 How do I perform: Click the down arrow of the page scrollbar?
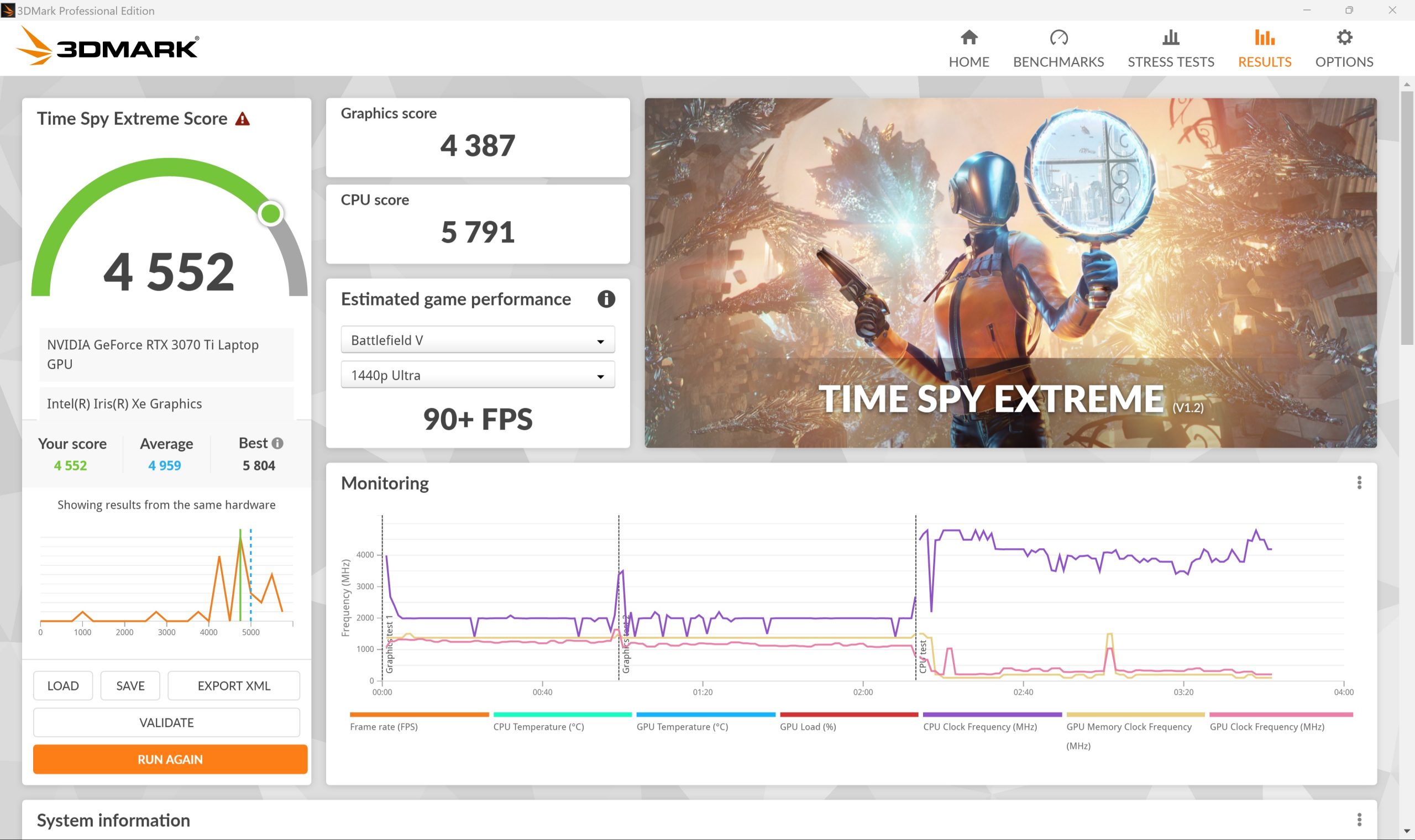click(x=1407, y=832)
